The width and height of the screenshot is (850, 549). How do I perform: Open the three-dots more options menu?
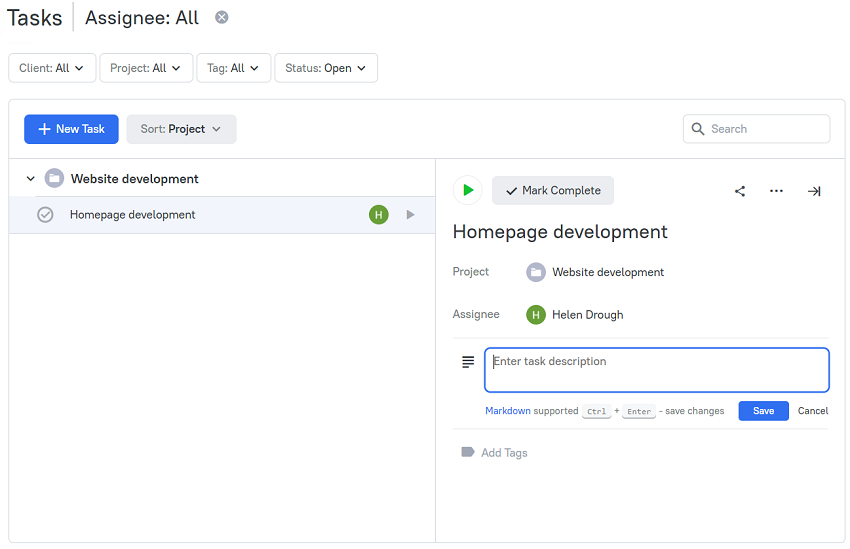(x=776, y=191)
